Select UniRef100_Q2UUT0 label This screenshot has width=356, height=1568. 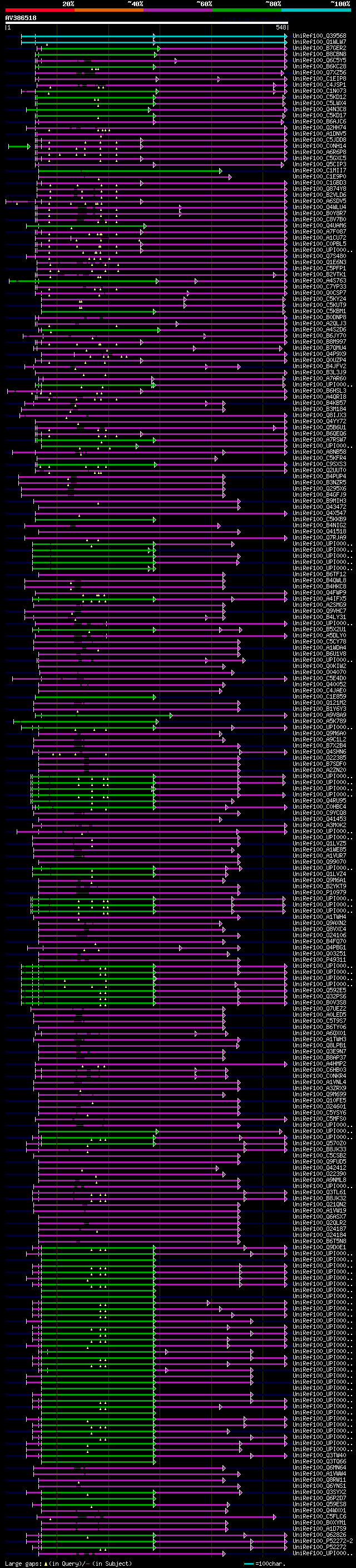click(x=319, y=470)
